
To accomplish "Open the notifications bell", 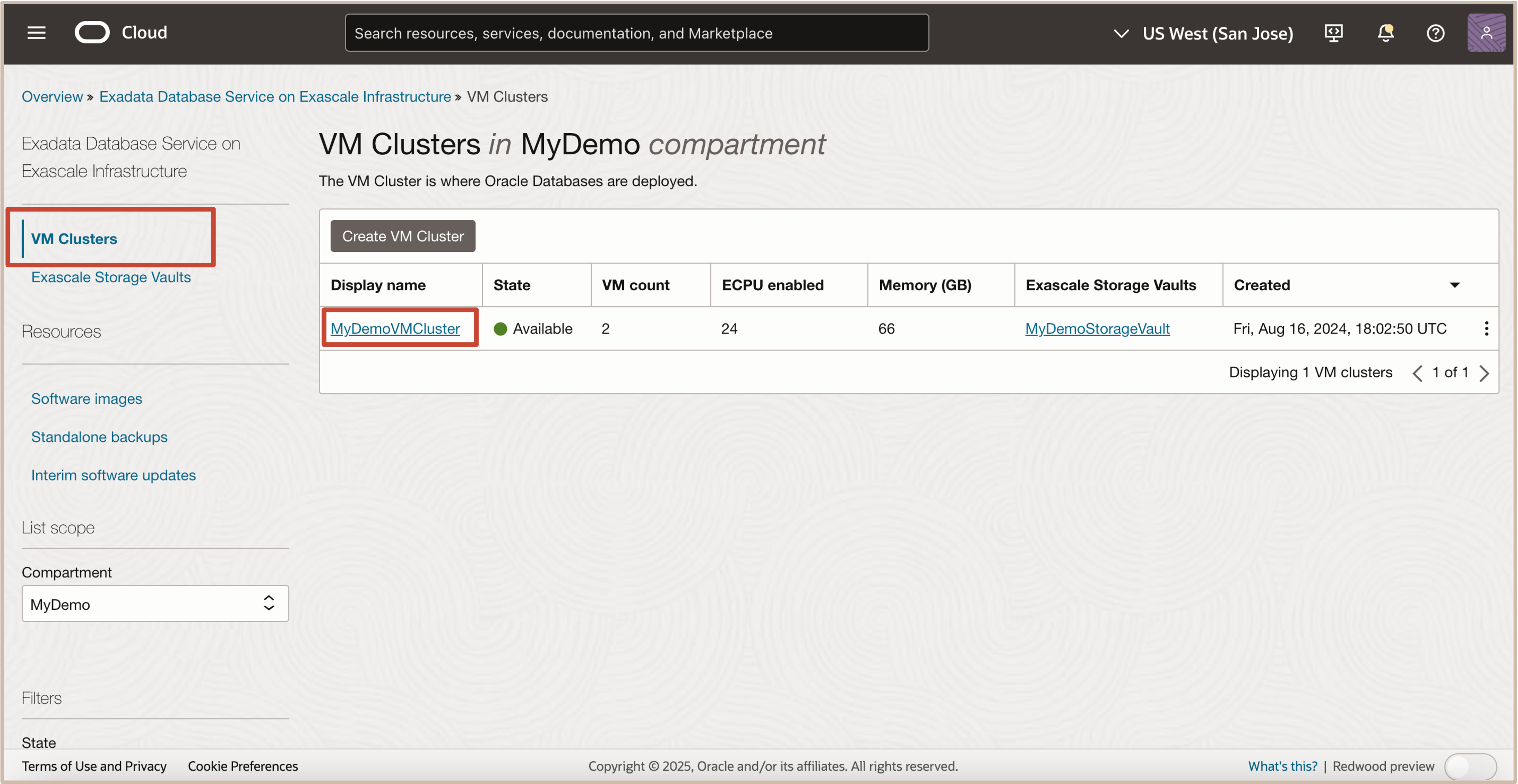I will [1385, 33].
